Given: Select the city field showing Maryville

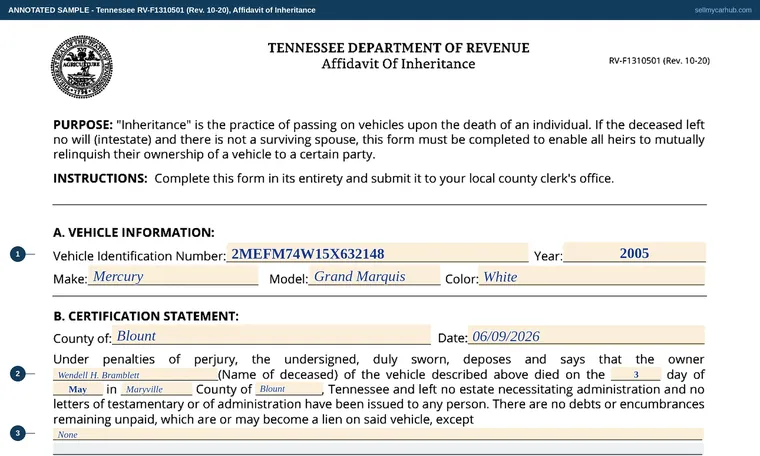Looking at the screenshot, I should [157, 389].
